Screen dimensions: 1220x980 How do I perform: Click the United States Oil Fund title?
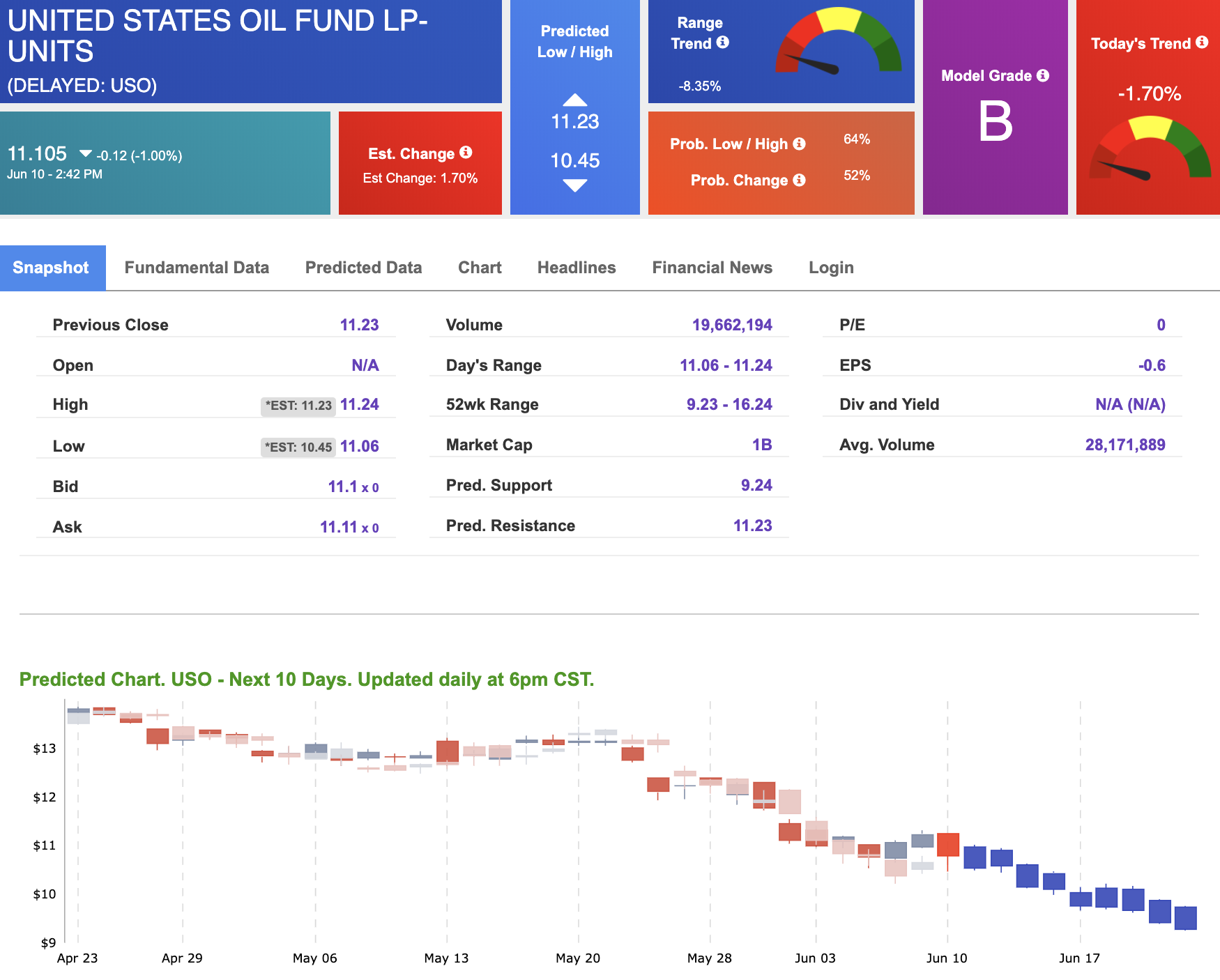[x=218, y=36]
